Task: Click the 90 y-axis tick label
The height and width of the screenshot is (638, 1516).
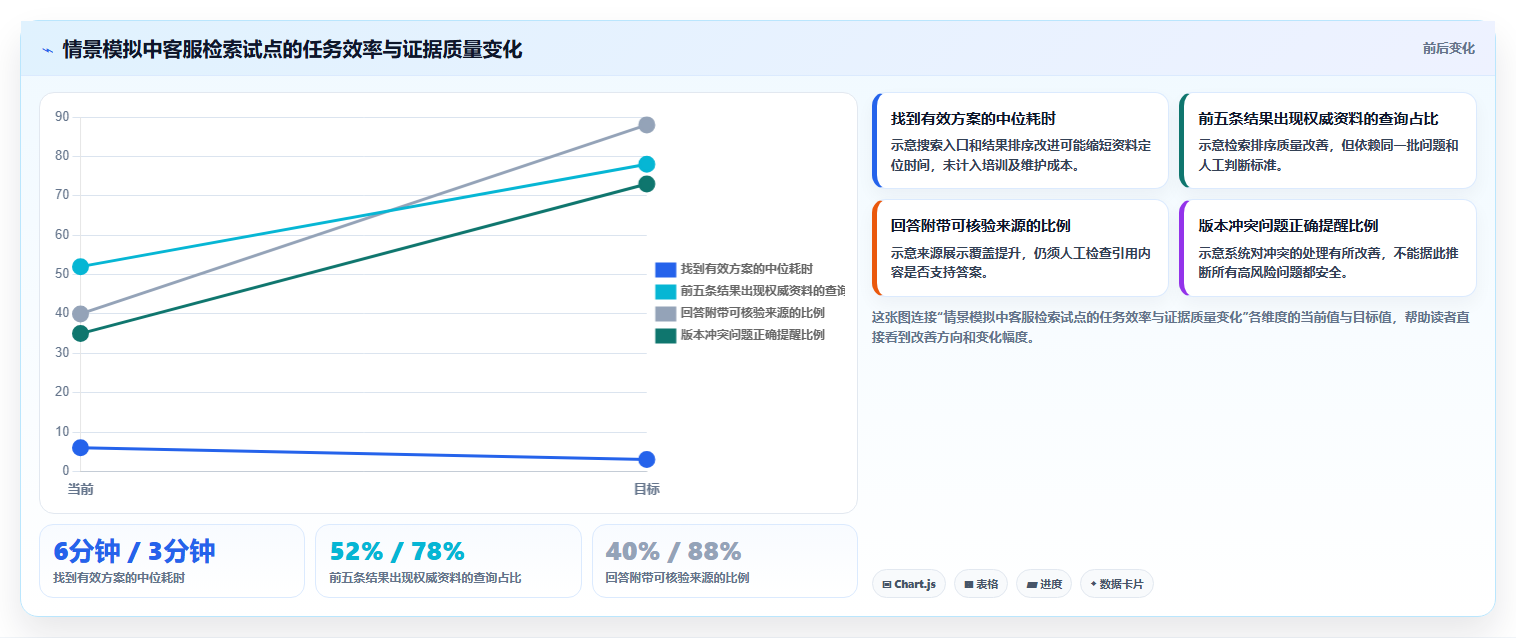Action: 62,117
